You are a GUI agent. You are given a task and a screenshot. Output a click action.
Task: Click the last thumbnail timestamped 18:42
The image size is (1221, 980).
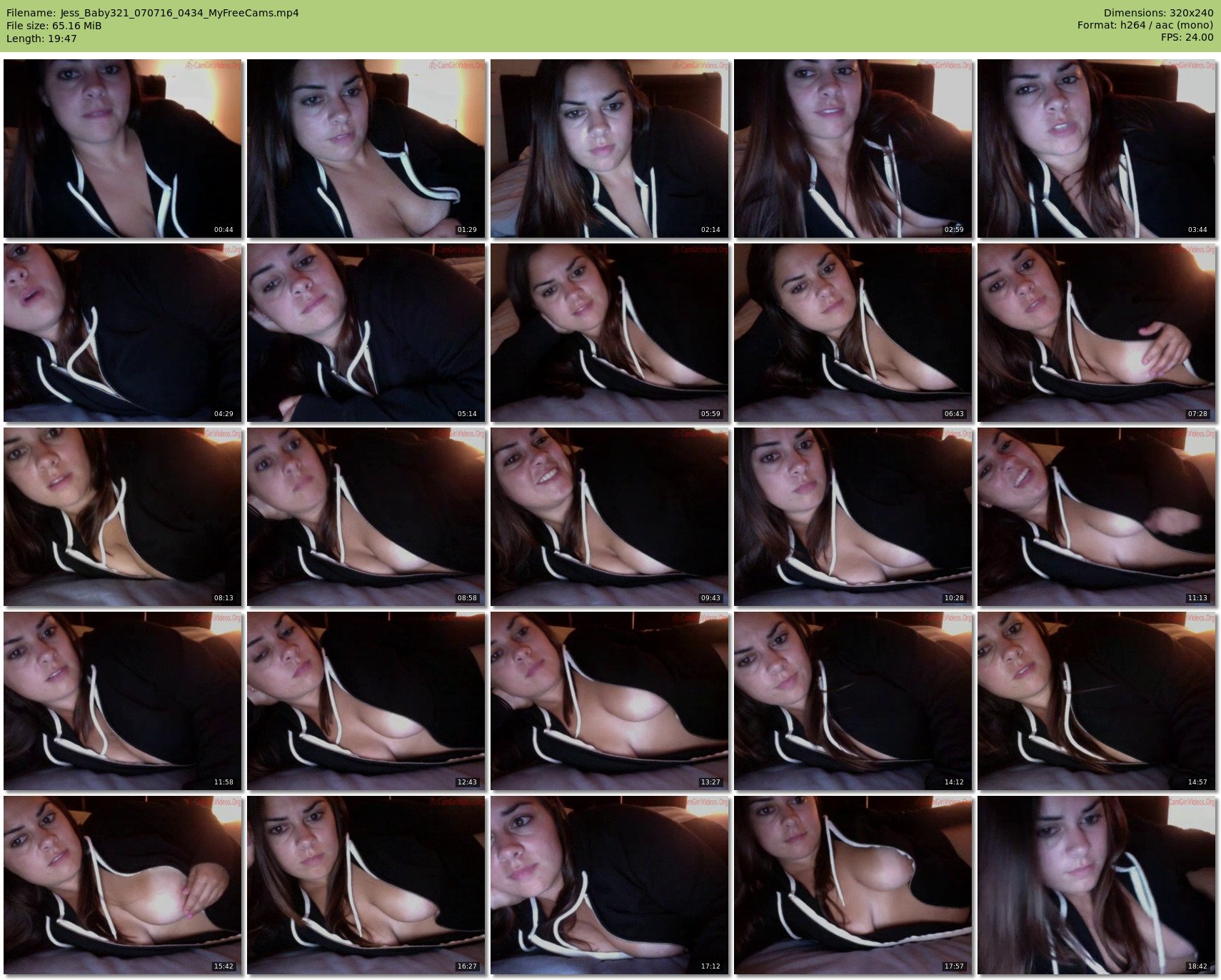[1097, 885]
